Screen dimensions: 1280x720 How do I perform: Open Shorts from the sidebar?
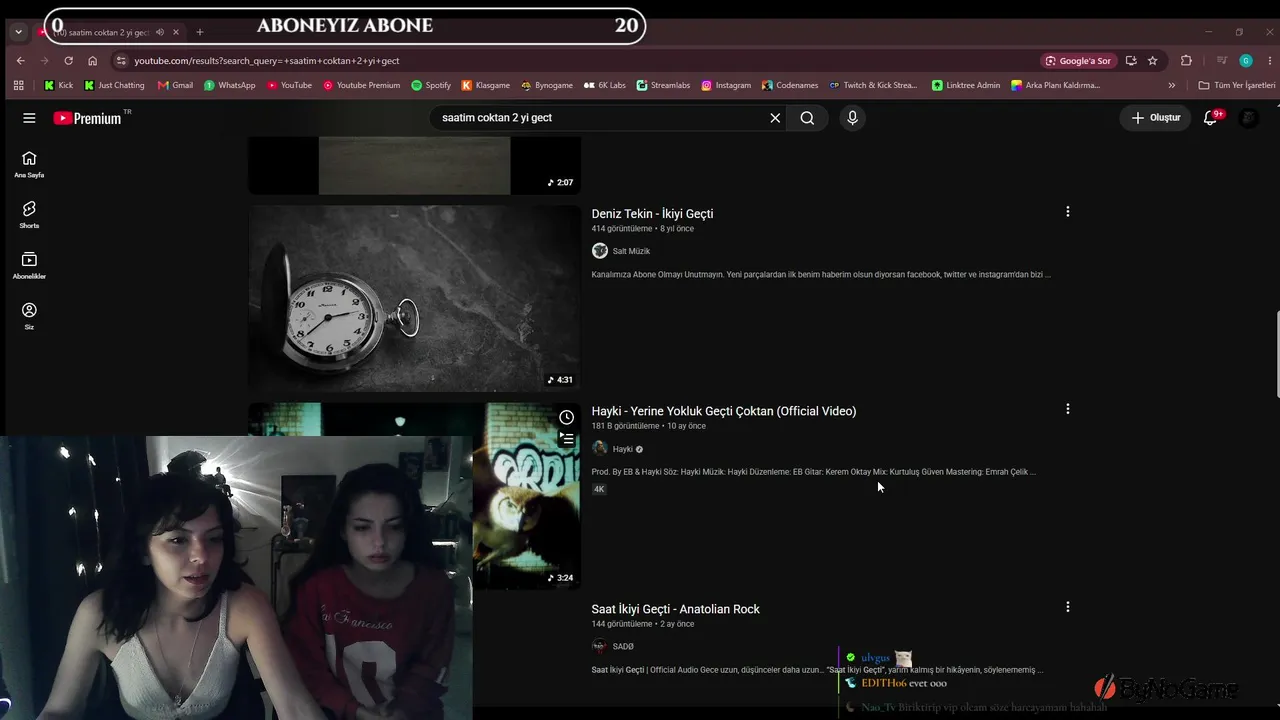(x=29, y=214)
